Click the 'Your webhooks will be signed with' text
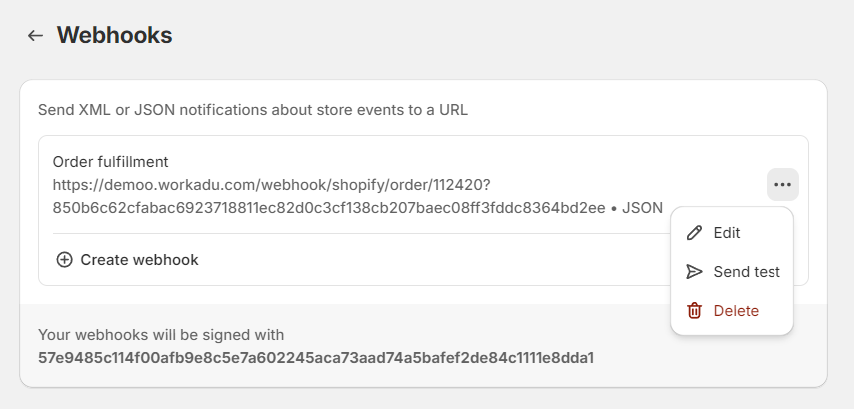Screen dimensions: 854x409 [161, 335]
